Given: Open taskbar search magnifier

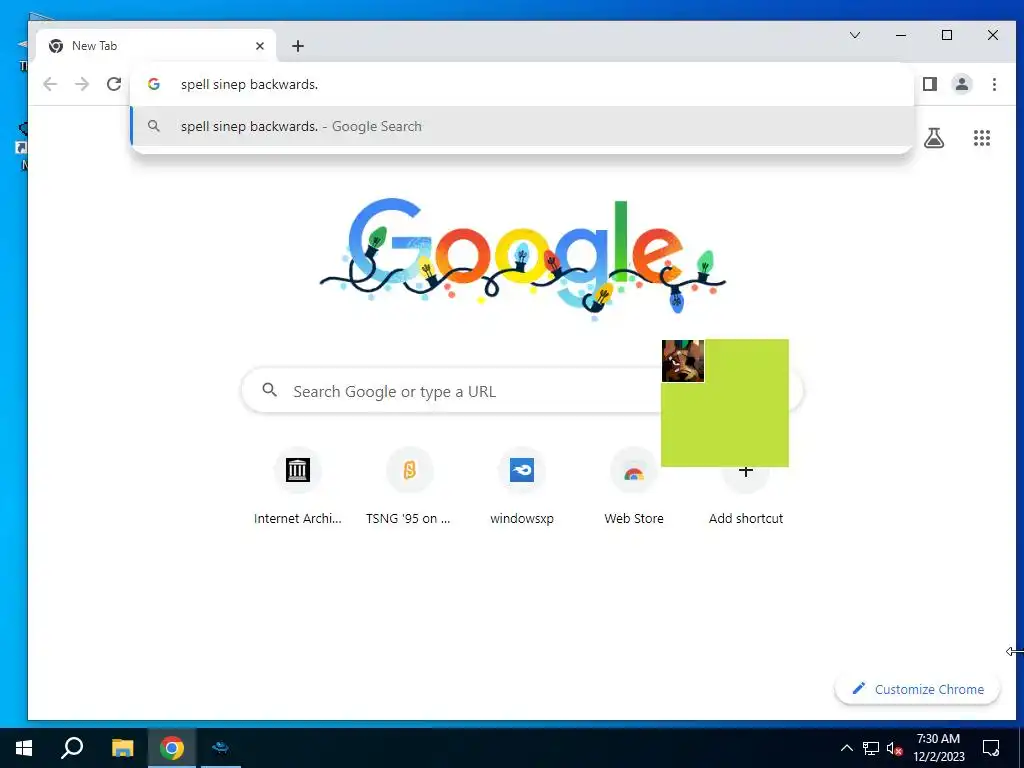Looking at the screenshot, I should click(72, 748).
